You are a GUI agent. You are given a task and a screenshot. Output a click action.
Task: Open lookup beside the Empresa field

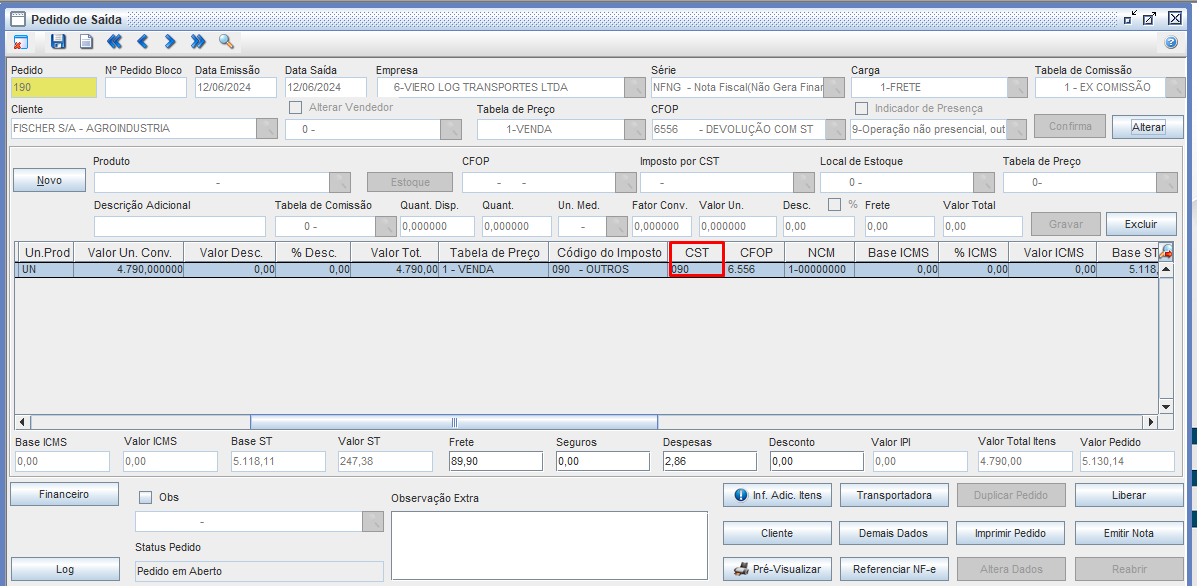[634, 88]
